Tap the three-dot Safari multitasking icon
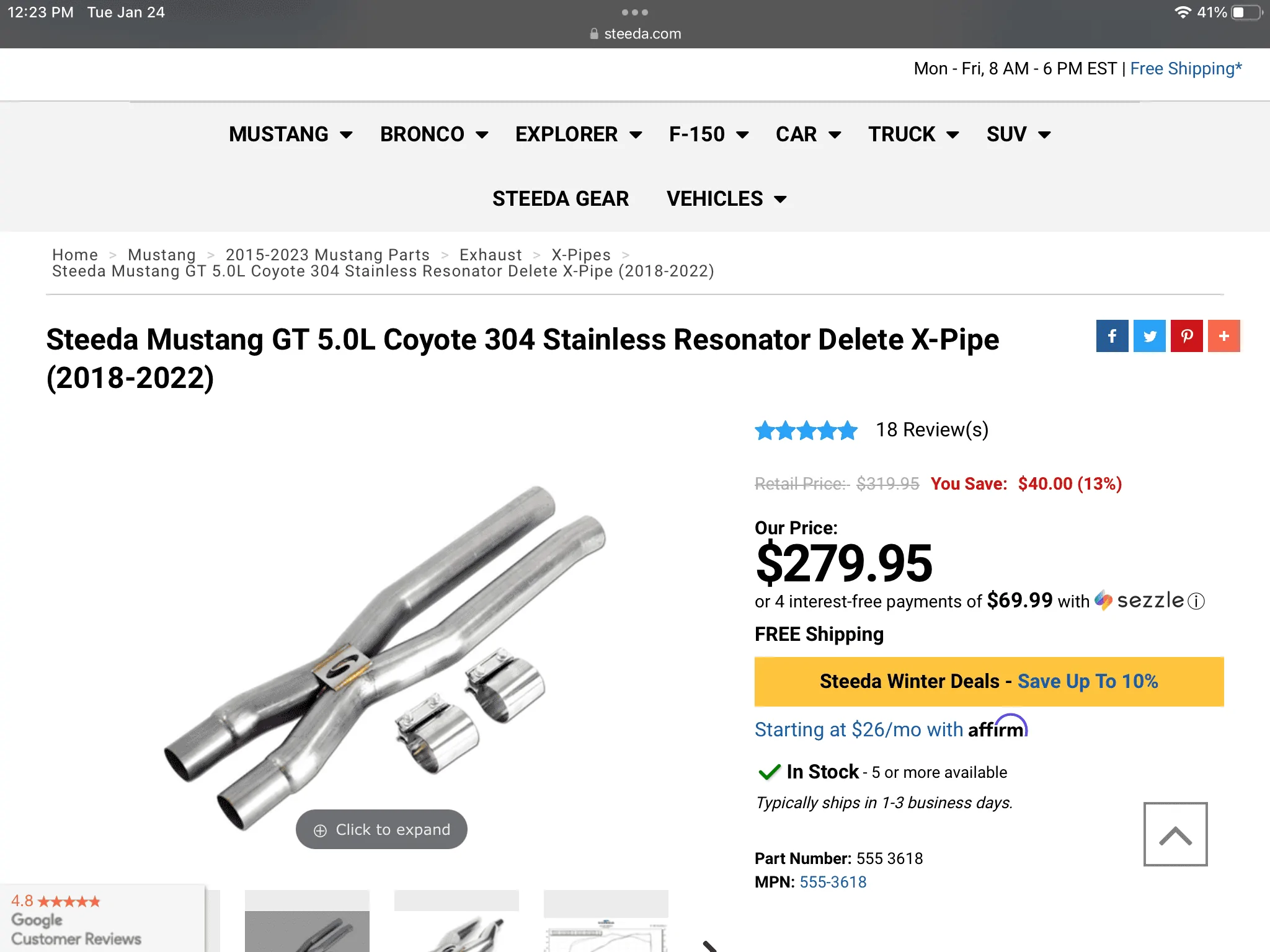1270x952 pixels. 634,12
